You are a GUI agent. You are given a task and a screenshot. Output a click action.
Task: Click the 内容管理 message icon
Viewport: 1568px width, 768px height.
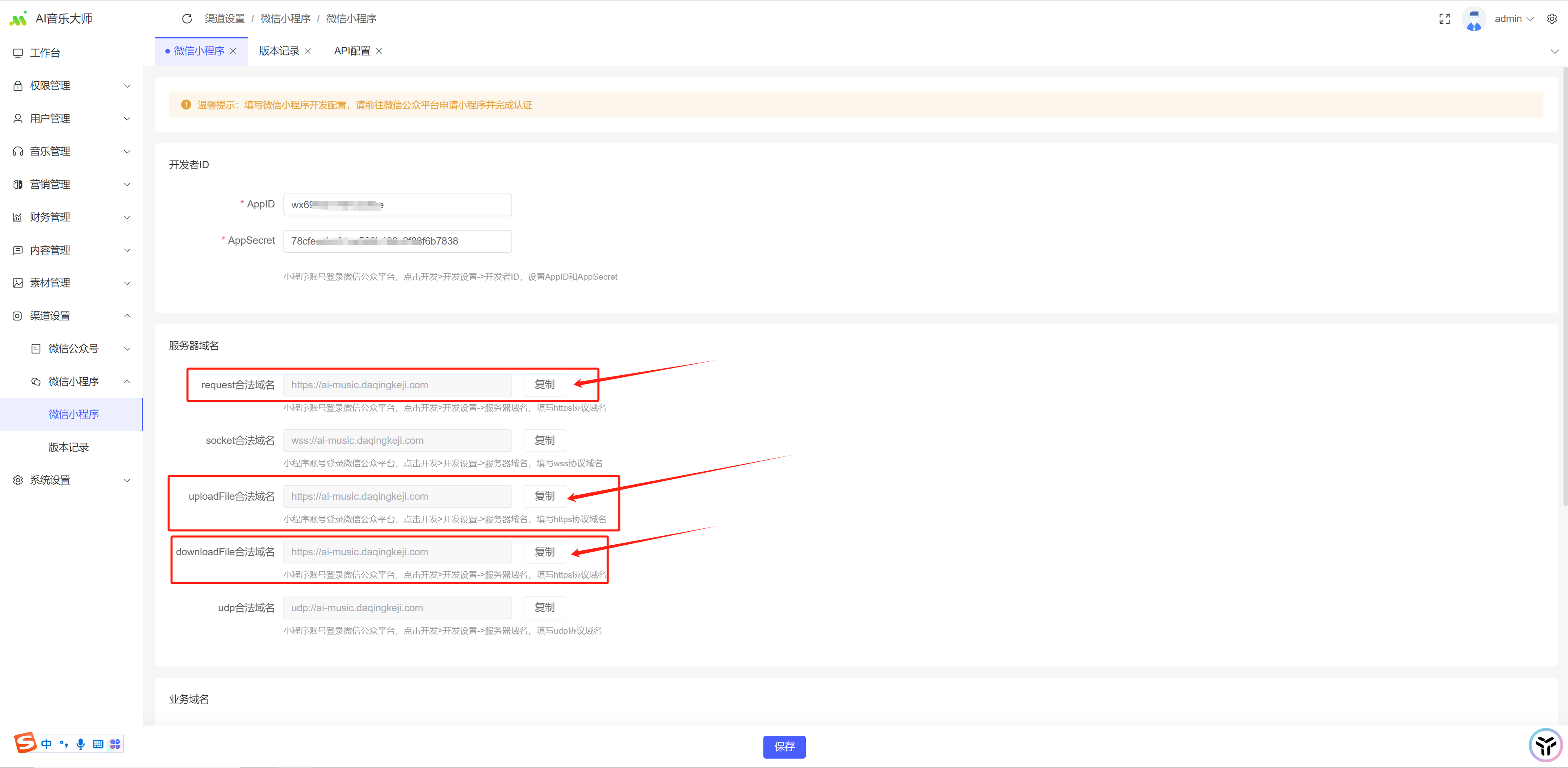tap(18, 250)
